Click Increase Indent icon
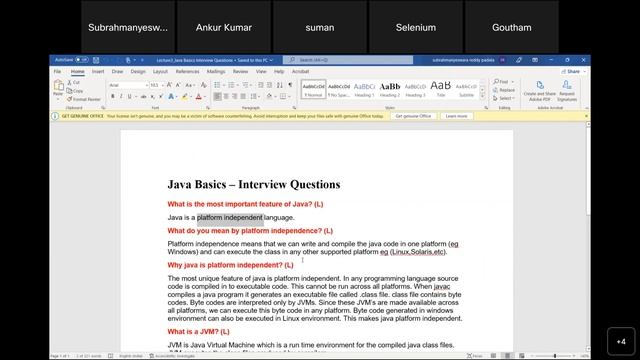 269,85
